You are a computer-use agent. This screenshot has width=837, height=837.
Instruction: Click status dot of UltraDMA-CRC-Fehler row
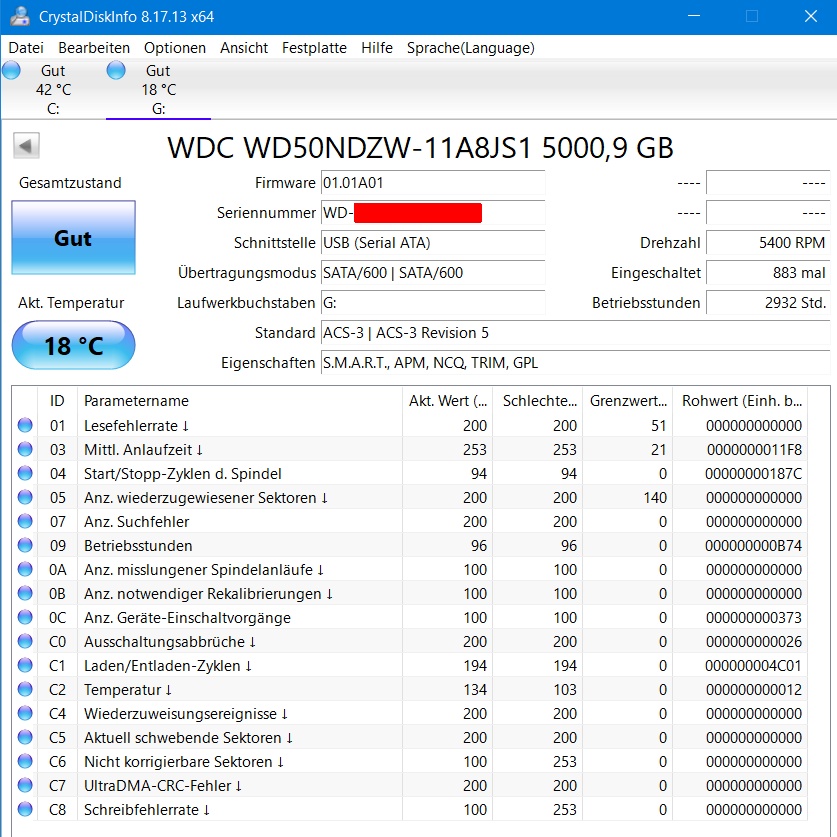[25, 785]
